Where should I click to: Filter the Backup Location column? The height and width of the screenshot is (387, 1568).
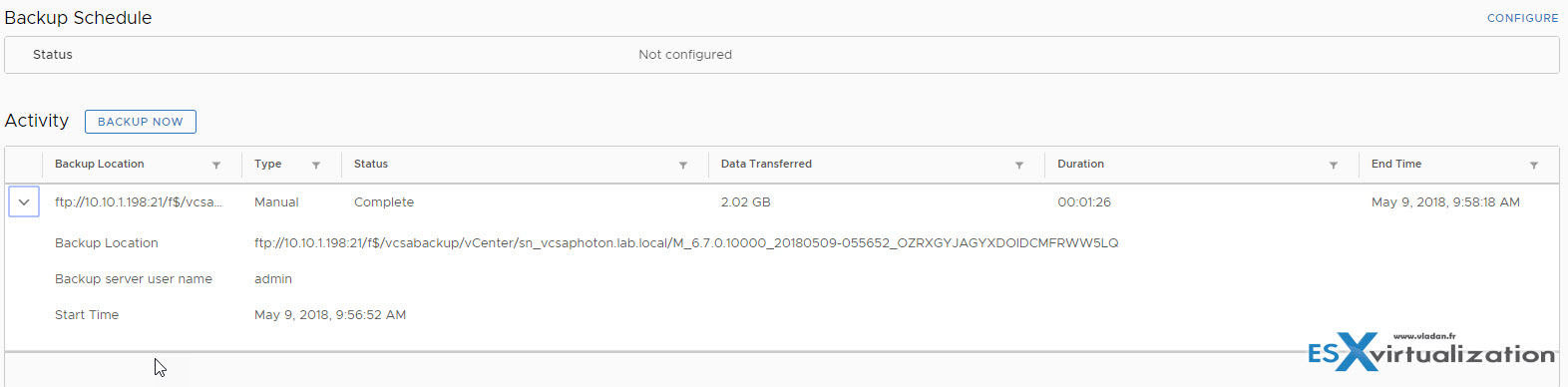pyautogui.click(x=216, y=166)
